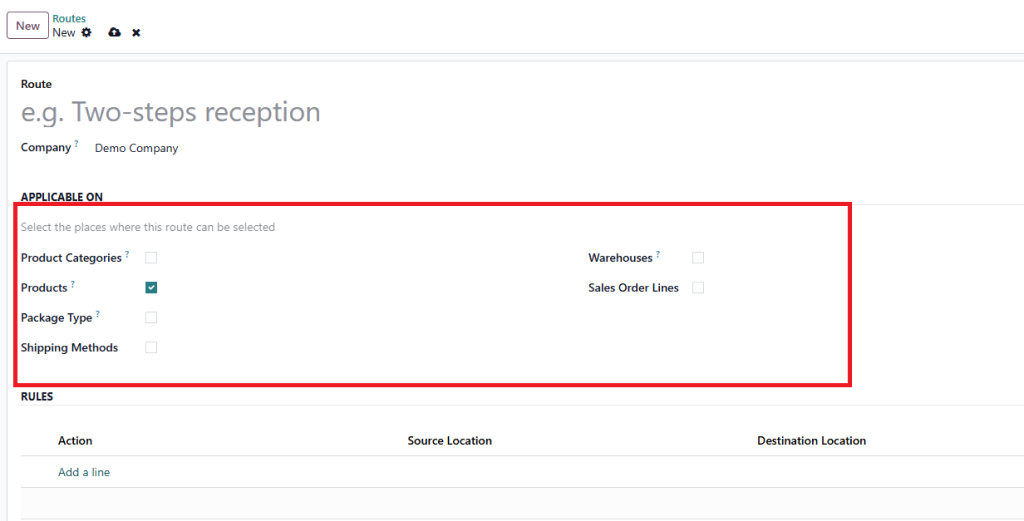Discard changes with the X icon

(136, 33)
